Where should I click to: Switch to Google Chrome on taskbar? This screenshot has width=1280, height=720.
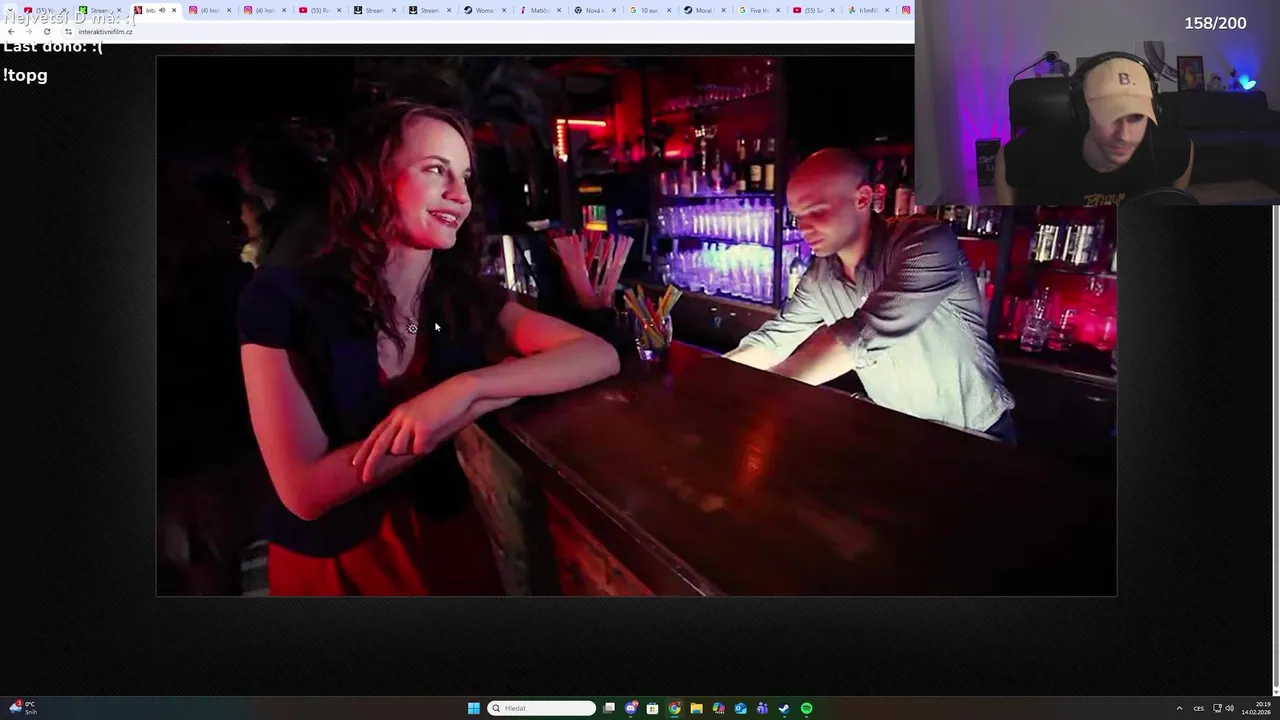coord(675,708)
